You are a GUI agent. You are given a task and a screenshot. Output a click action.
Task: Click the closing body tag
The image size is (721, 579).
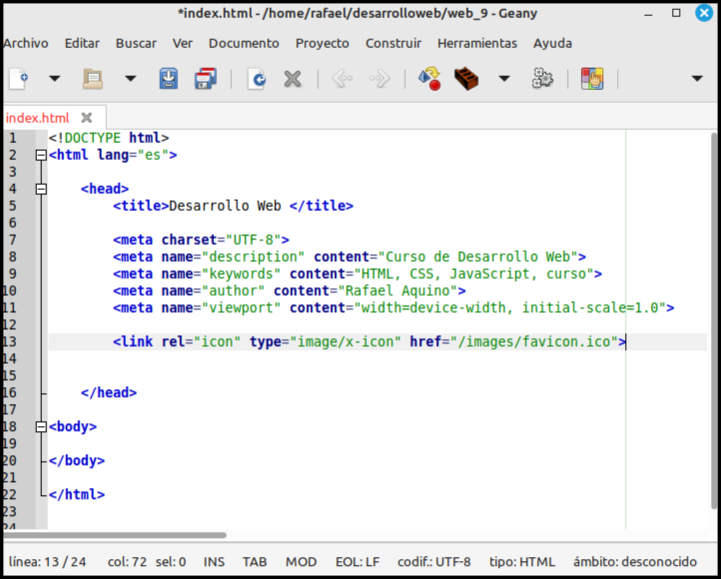pos(77,461)
